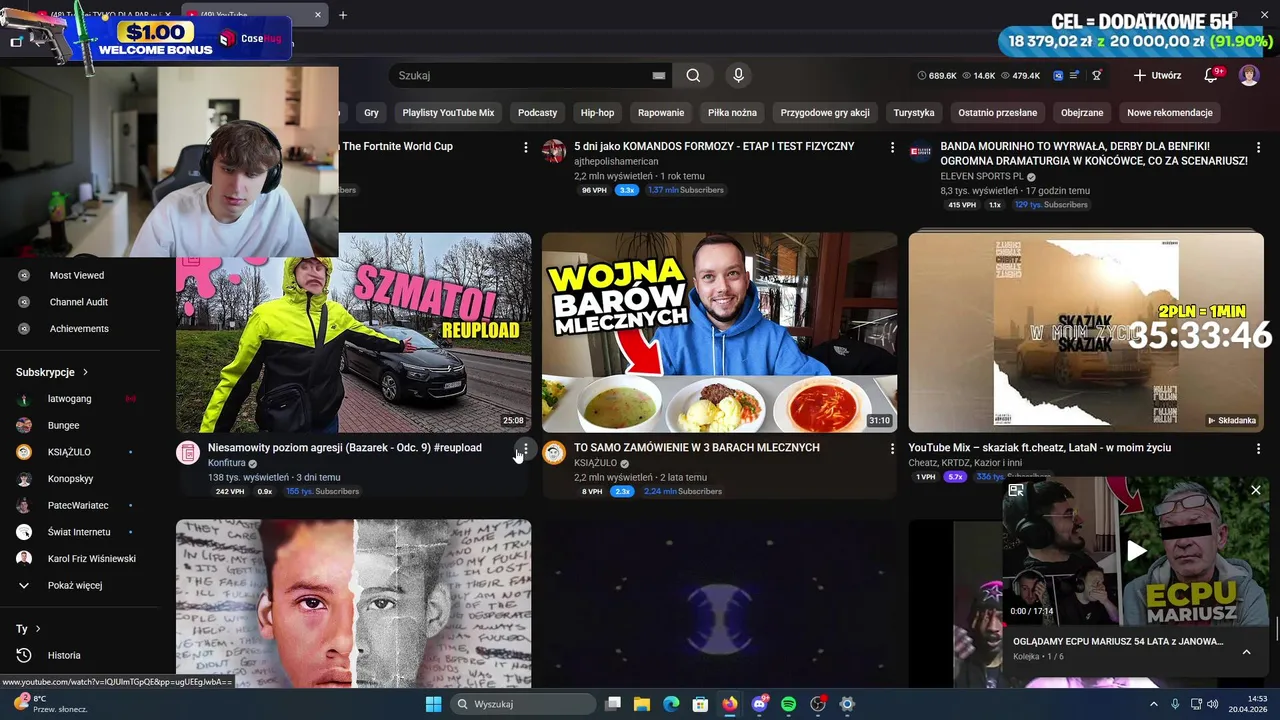Play the ECPU Mariusz miniplayer video

click(x=1136, y=550)
